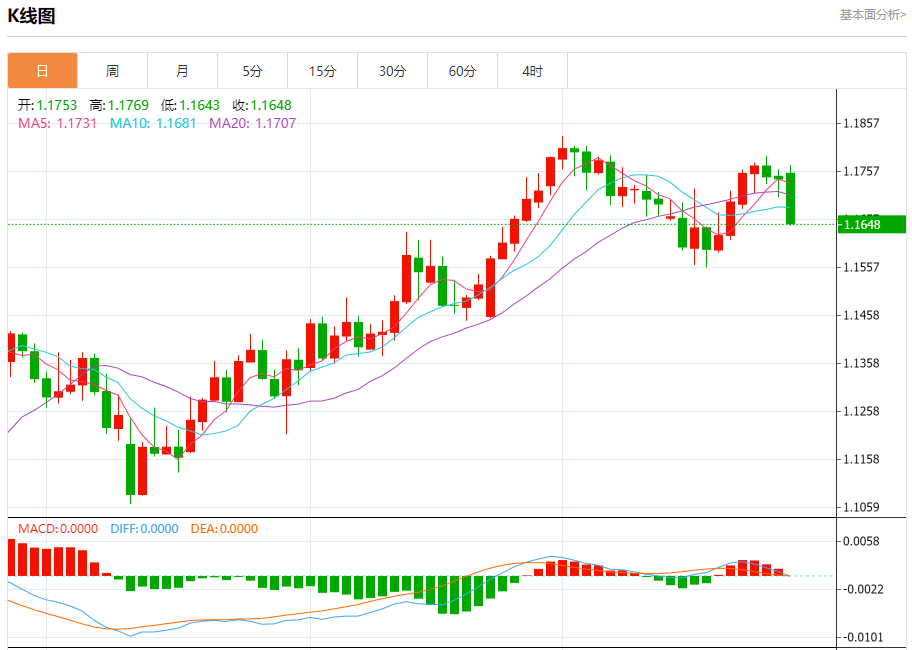Click the 收:1.1648 closing price text
This screenshot has height=650, width=912.
click(262, 105)
